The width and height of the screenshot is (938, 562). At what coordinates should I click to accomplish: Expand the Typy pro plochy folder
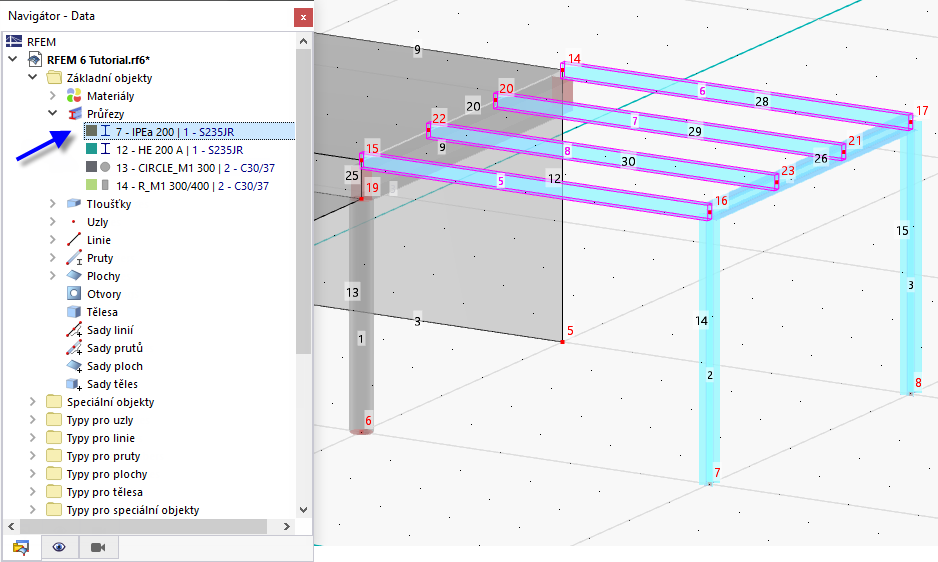(x=33, y=473)
